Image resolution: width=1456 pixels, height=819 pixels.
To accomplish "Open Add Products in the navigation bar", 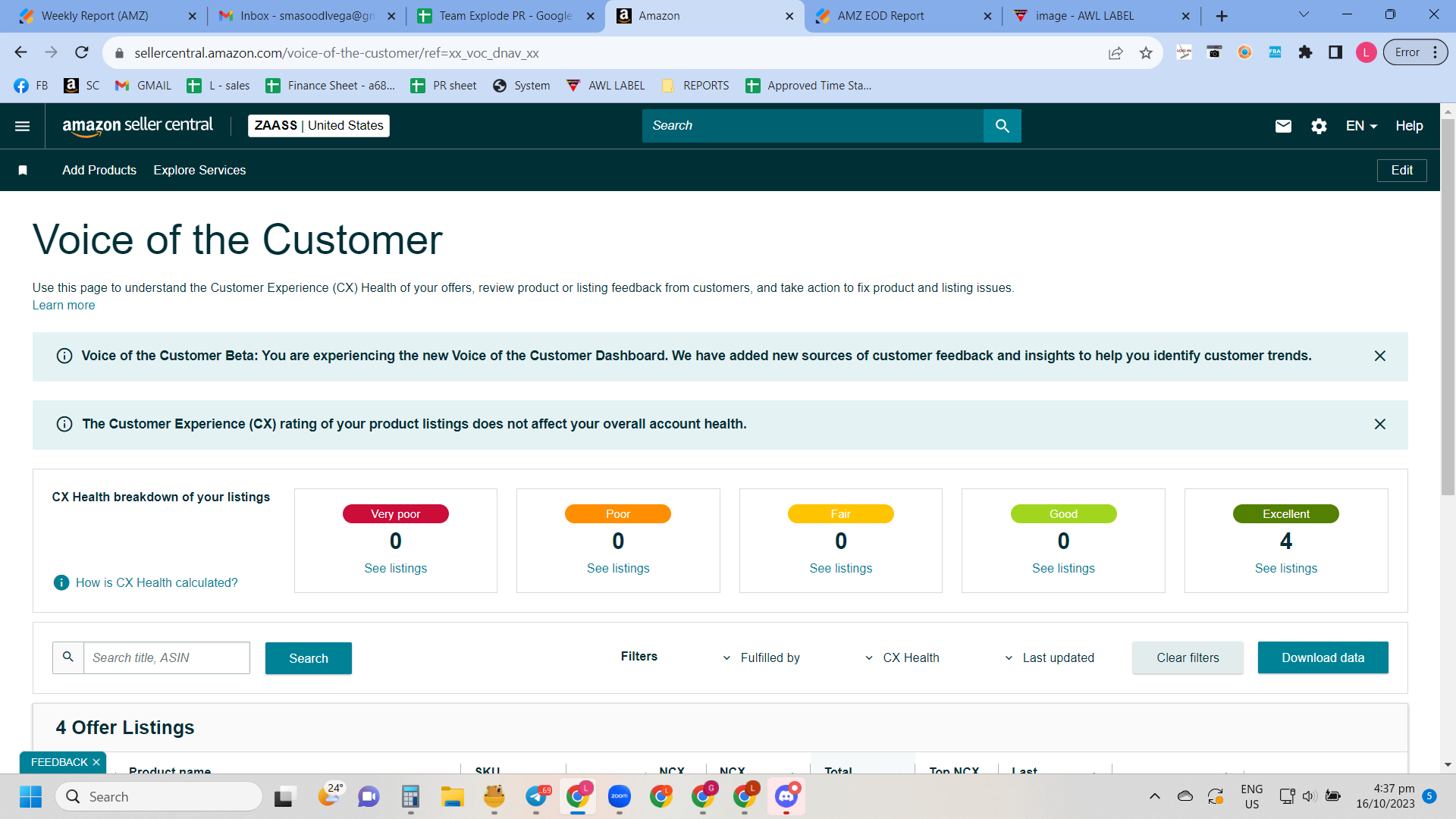I will click(99, 171).
